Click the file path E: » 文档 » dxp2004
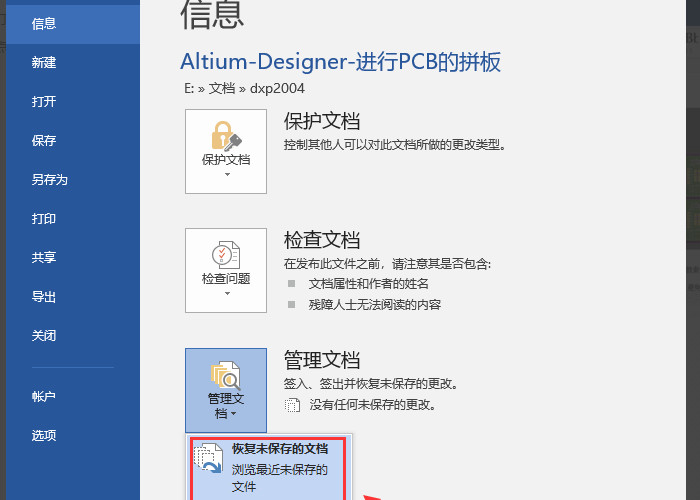The image size is (700, 500). point(244,88)
